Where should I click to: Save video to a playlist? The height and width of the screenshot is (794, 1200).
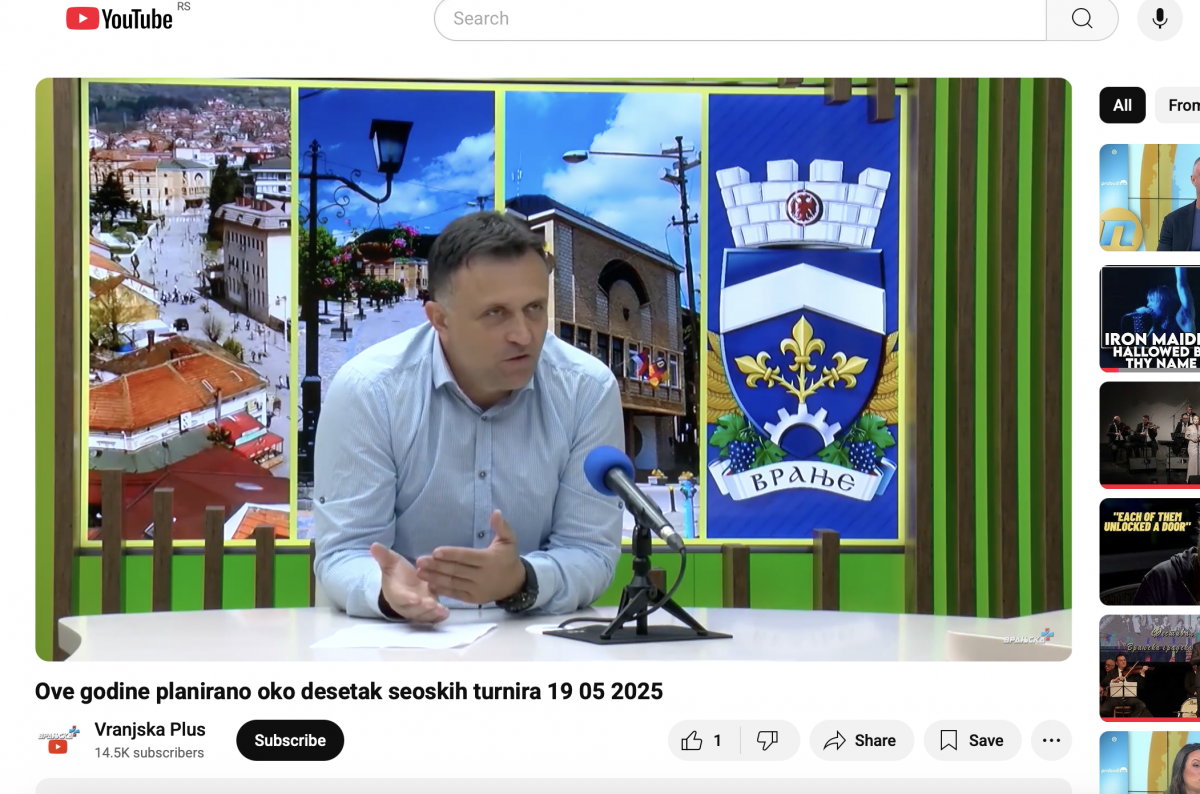[x=972, y=740]
